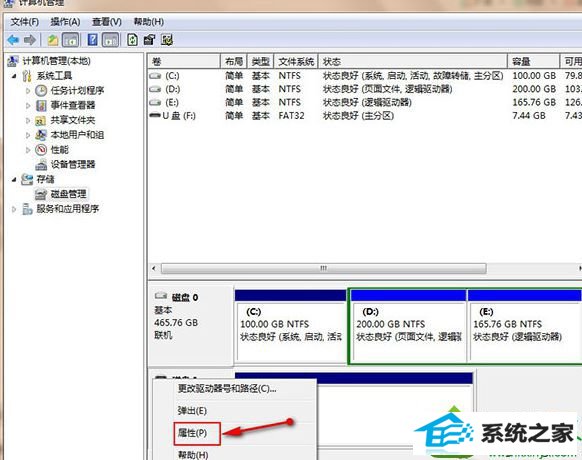Select 设备管理器 tree item
The image size is (582, 460).
(73, 164)
